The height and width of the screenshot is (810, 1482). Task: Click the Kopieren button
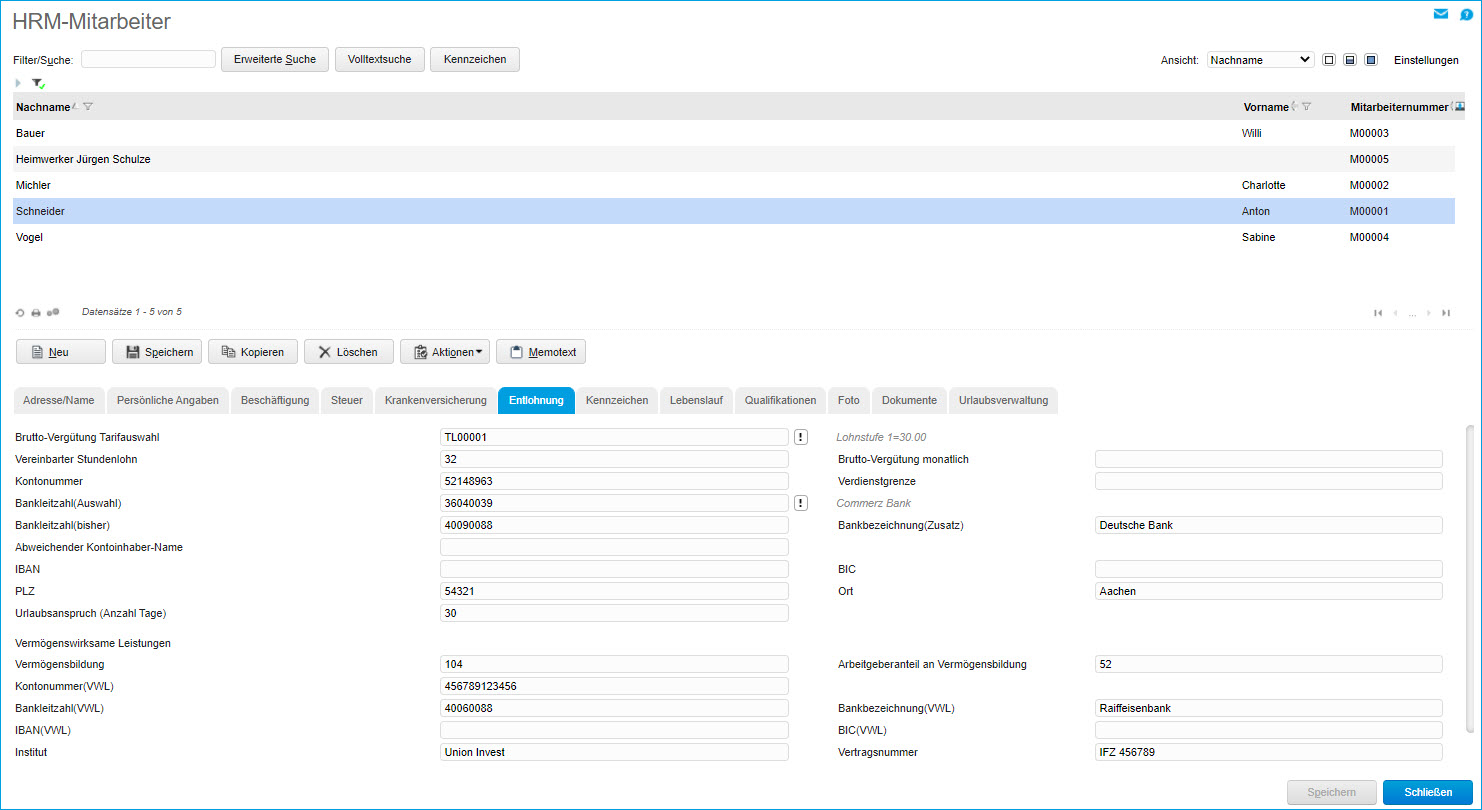[253, 352]
